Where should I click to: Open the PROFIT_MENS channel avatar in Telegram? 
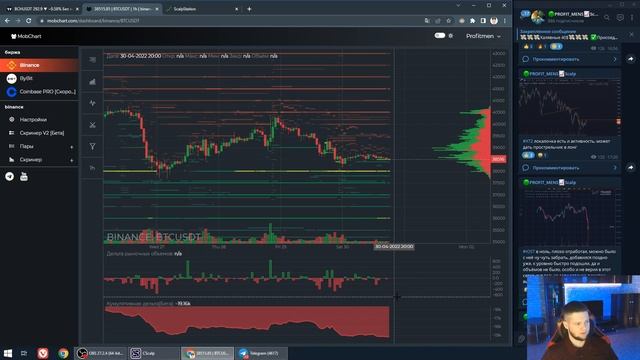coord(538,17)
